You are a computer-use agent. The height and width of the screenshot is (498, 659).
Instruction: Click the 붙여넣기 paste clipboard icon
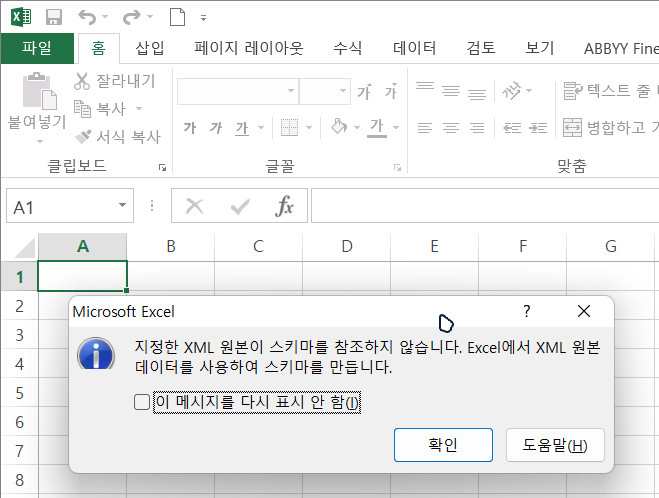(x=40, y=91)
